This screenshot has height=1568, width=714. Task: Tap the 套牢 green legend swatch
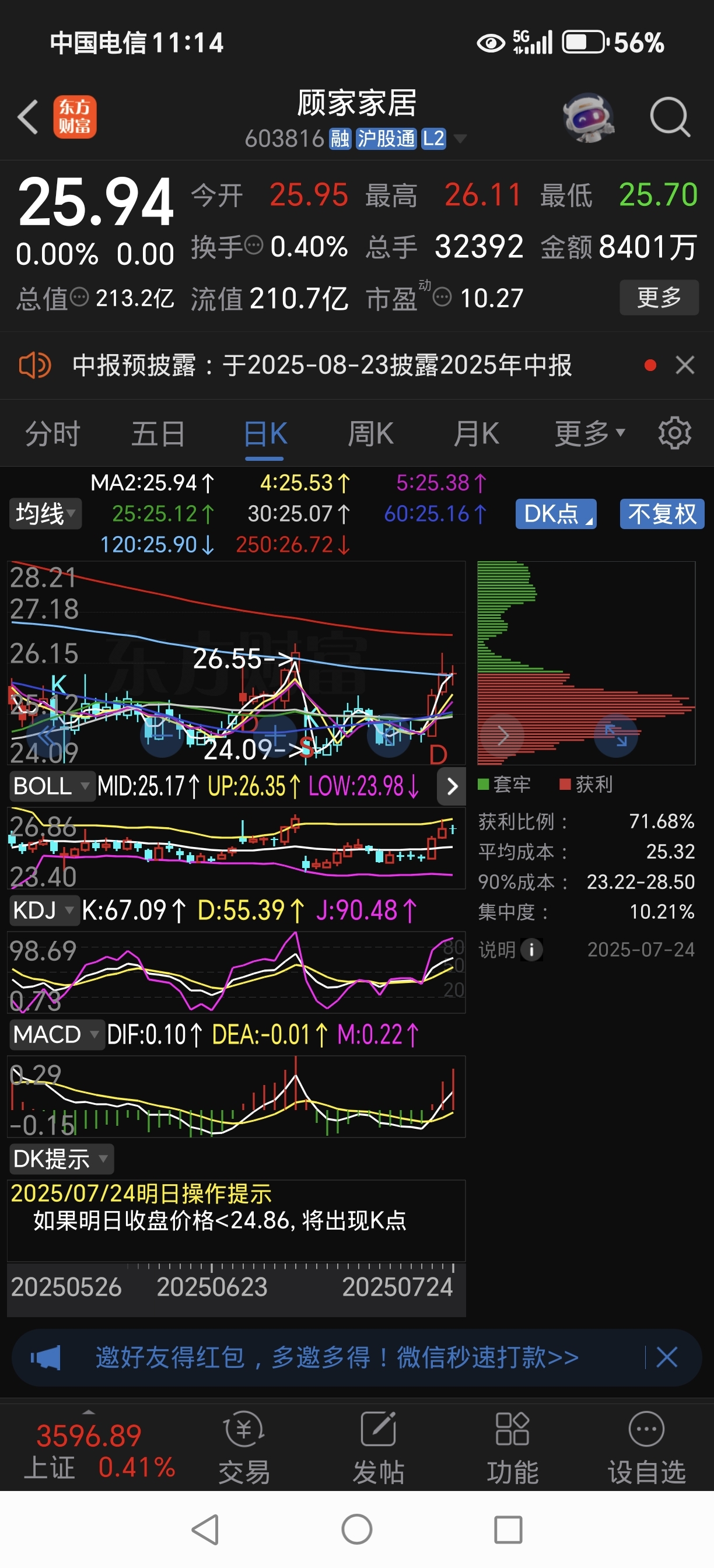[484, 784]
